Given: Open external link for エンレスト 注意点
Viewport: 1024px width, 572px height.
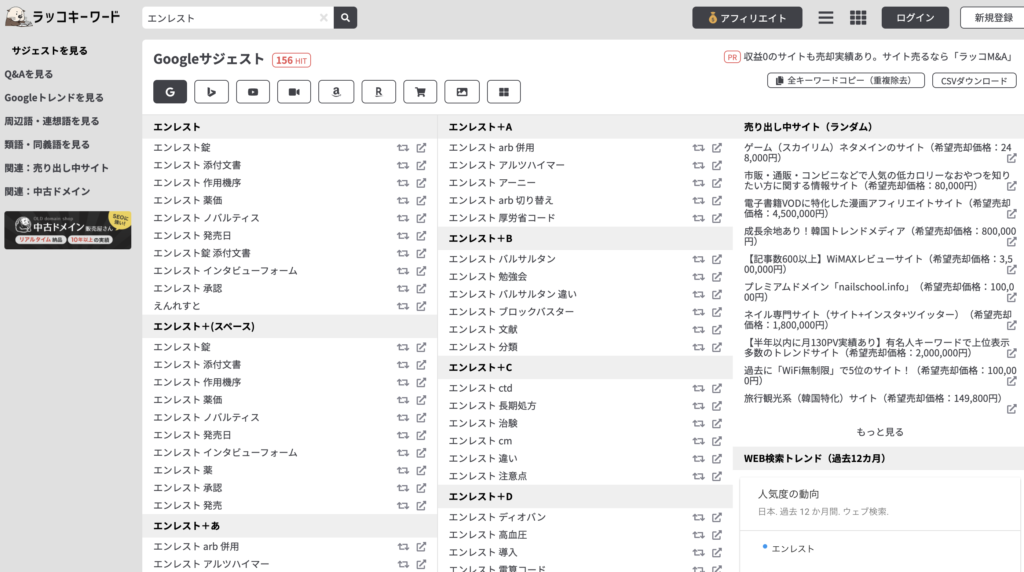Looking at the screenshot, I should (716, 477).
